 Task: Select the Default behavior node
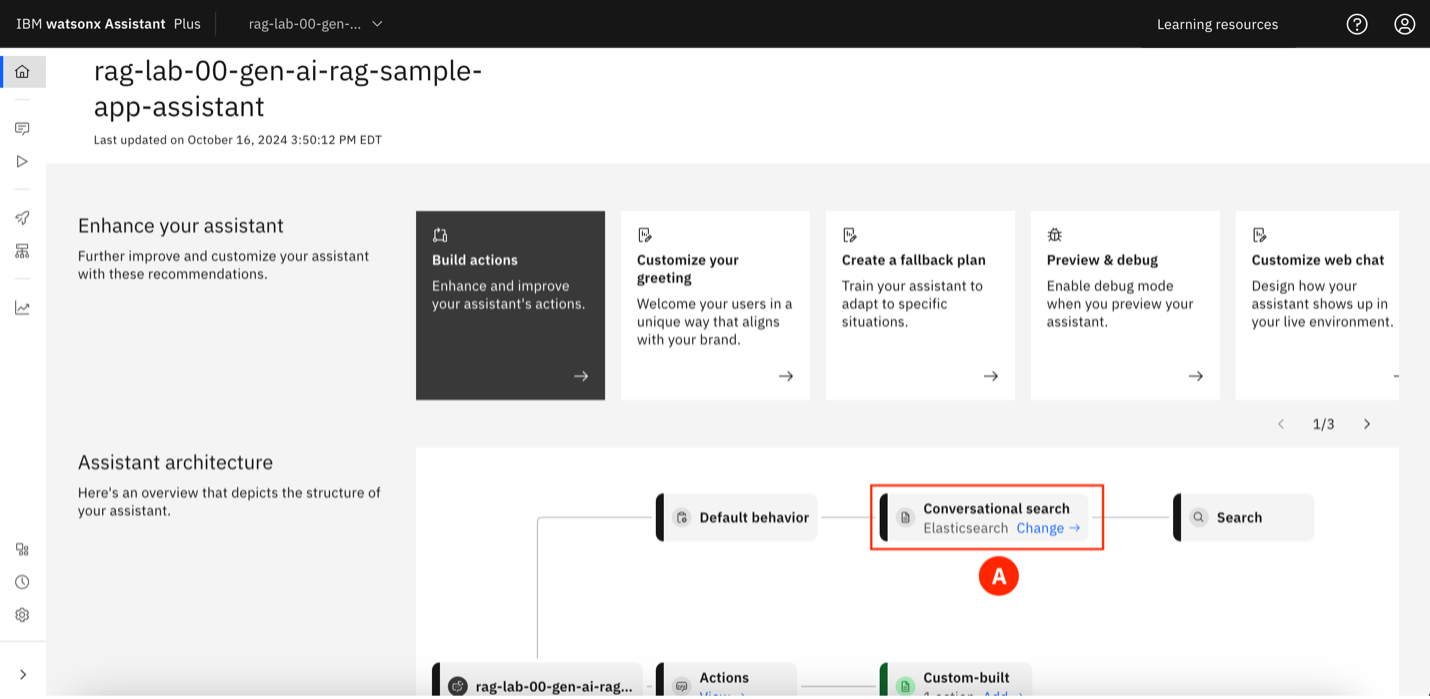click(738, 517)
